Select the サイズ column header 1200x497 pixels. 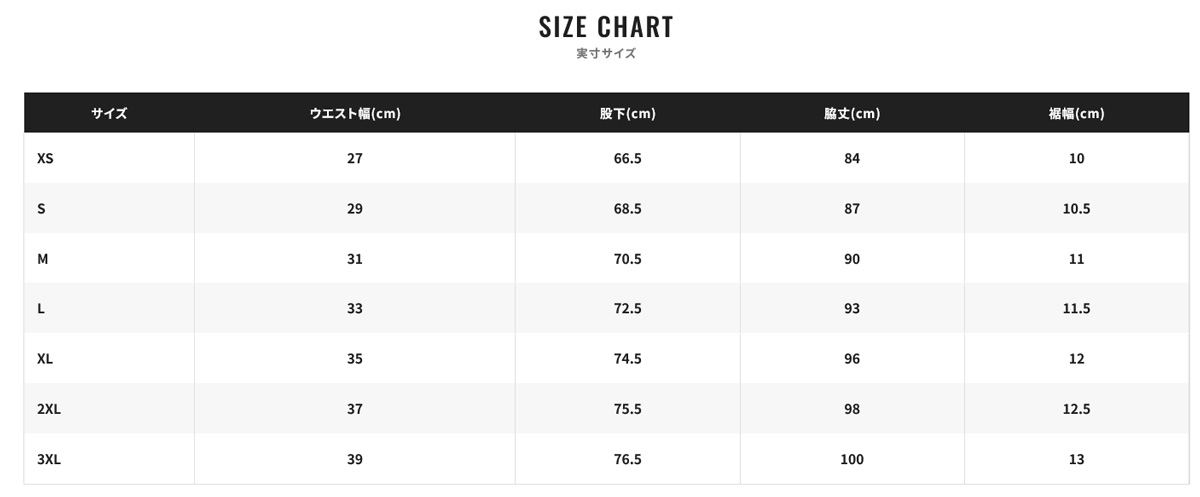(x=109, y=113)
